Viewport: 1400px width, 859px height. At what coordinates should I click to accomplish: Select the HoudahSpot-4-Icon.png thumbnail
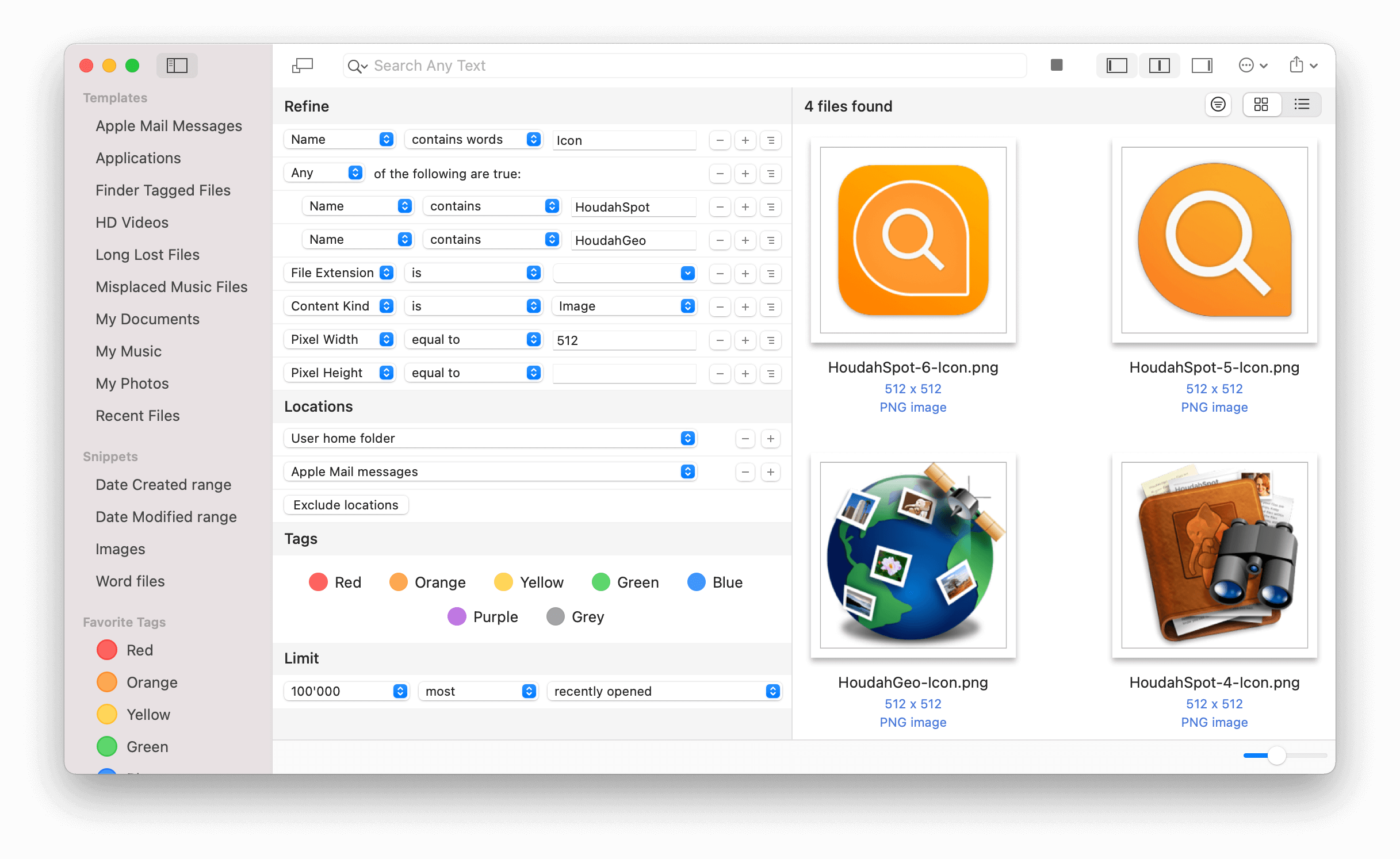1214,555
